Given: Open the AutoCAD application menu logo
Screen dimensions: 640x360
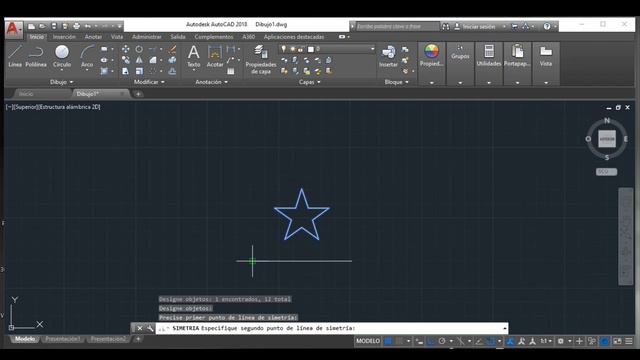Looking at the screenshot, I should click(x=13, y=29).
